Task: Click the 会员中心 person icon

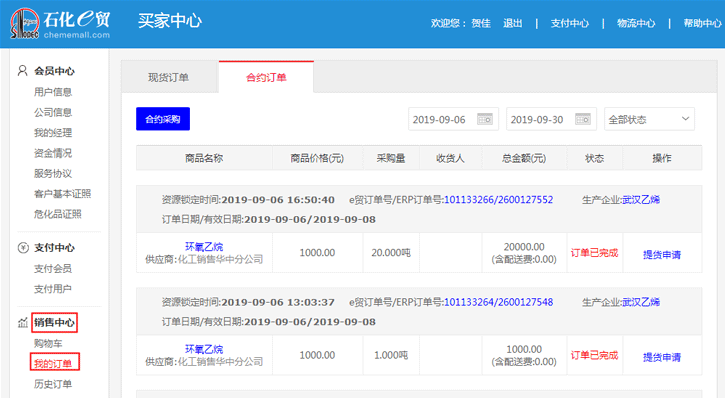Action: (23, 71)
